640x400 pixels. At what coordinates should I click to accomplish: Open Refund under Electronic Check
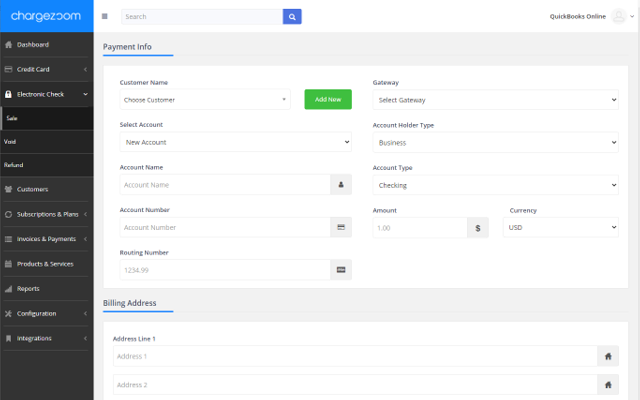14,165
